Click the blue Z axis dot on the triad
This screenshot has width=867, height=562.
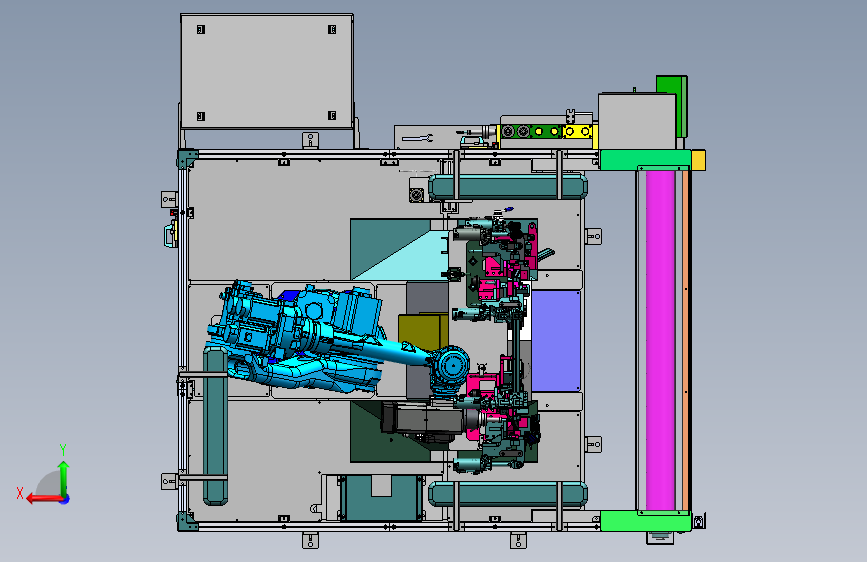pos(65,499)
